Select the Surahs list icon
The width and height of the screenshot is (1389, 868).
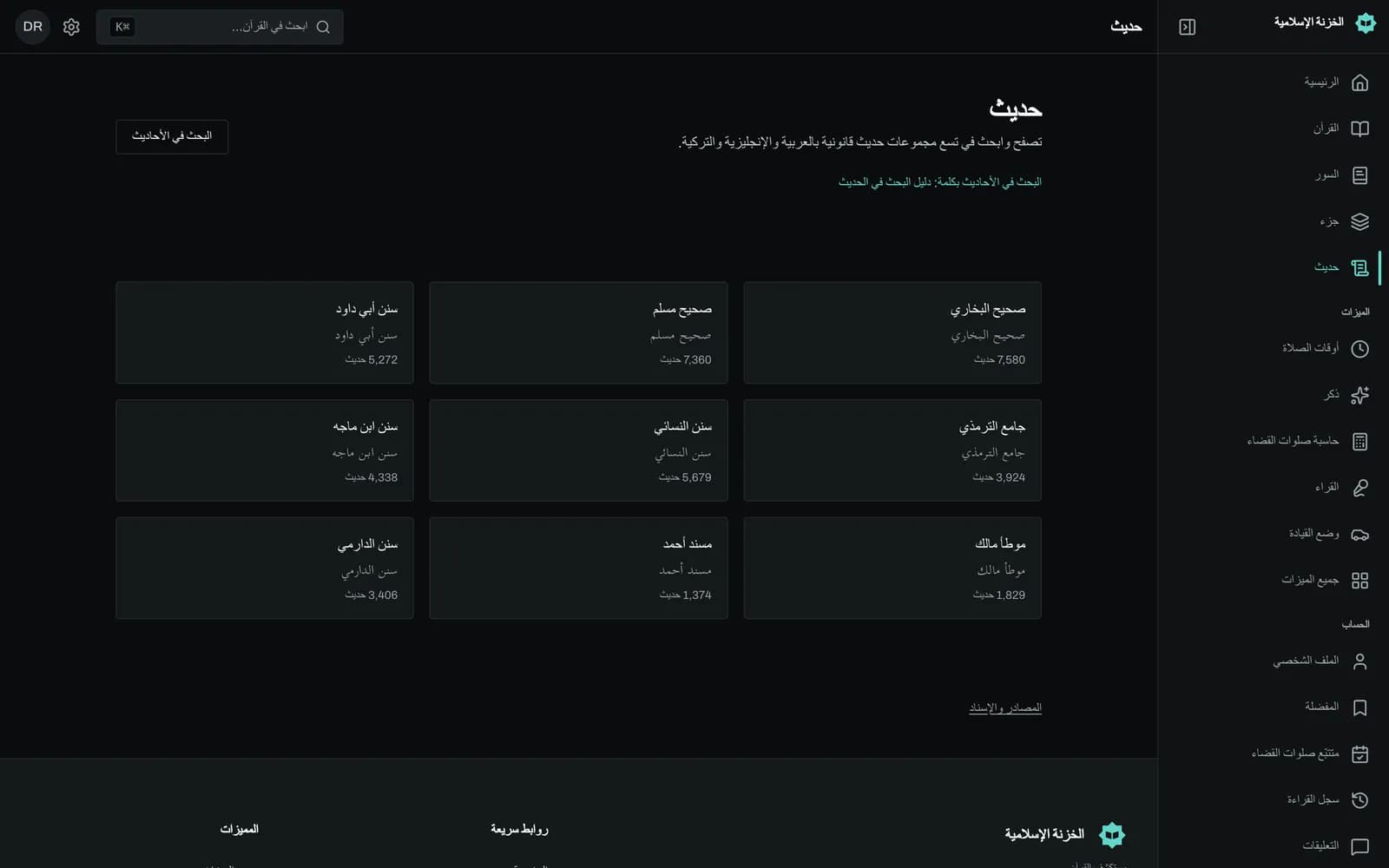1359,175
